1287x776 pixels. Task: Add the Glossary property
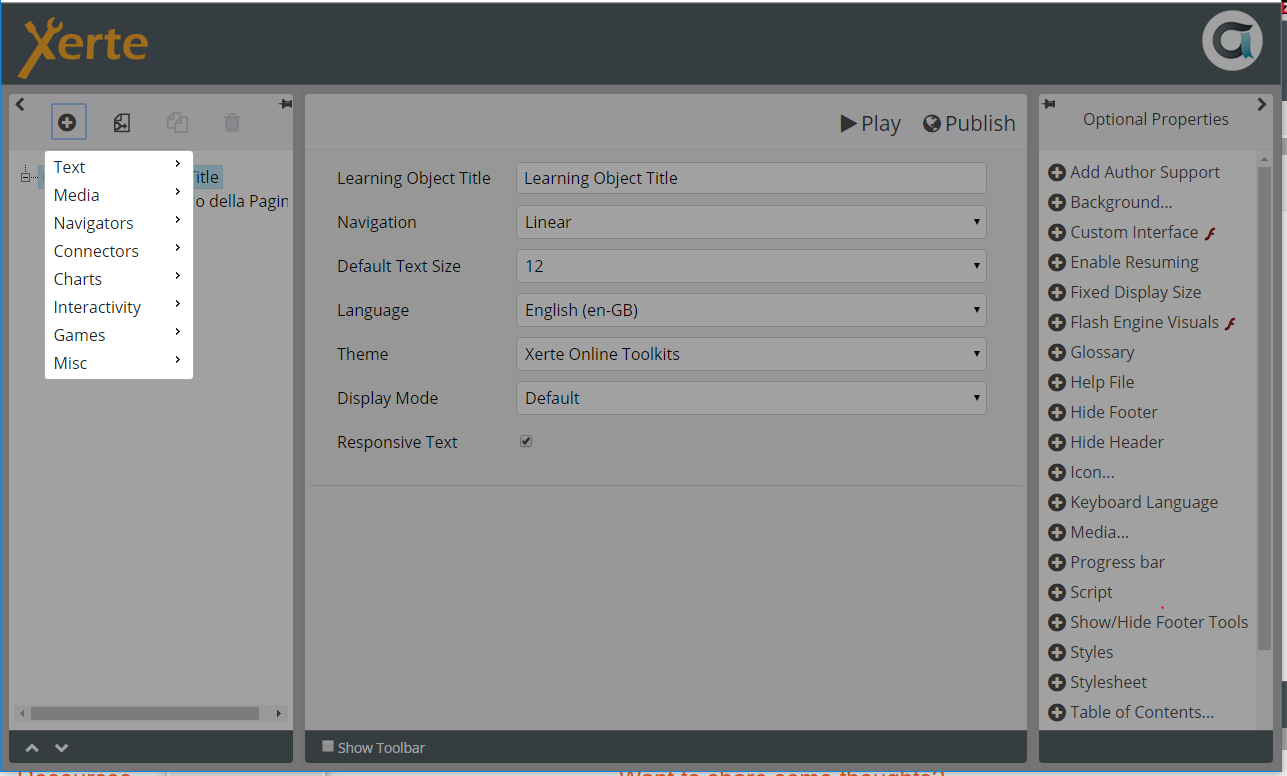click(1091, 352)
